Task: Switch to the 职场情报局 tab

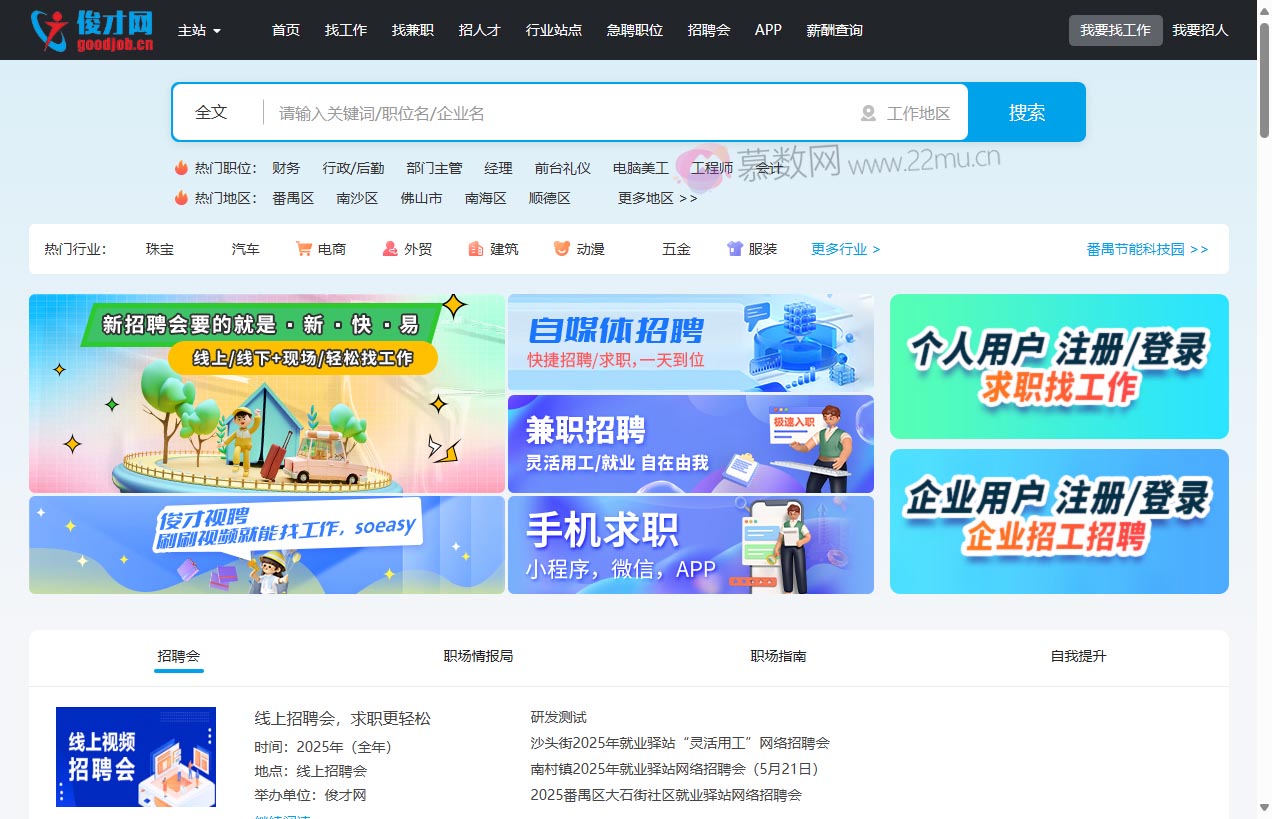Action: [x=478, y=656]
